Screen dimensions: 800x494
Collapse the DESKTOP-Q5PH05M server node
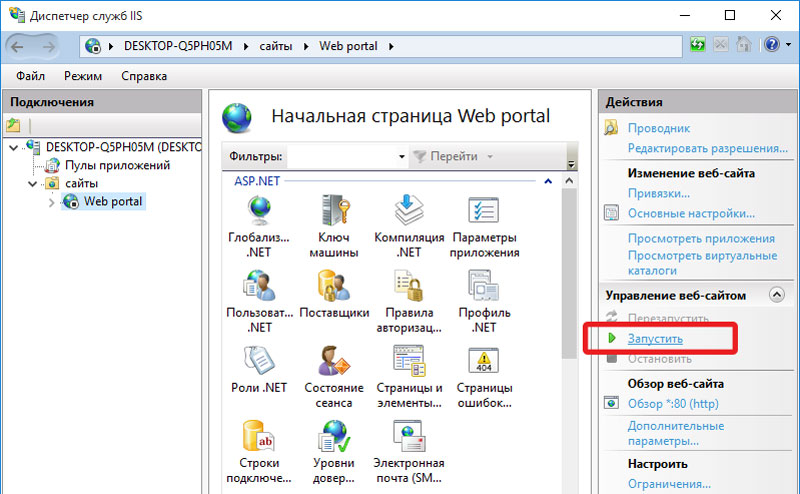14,148
